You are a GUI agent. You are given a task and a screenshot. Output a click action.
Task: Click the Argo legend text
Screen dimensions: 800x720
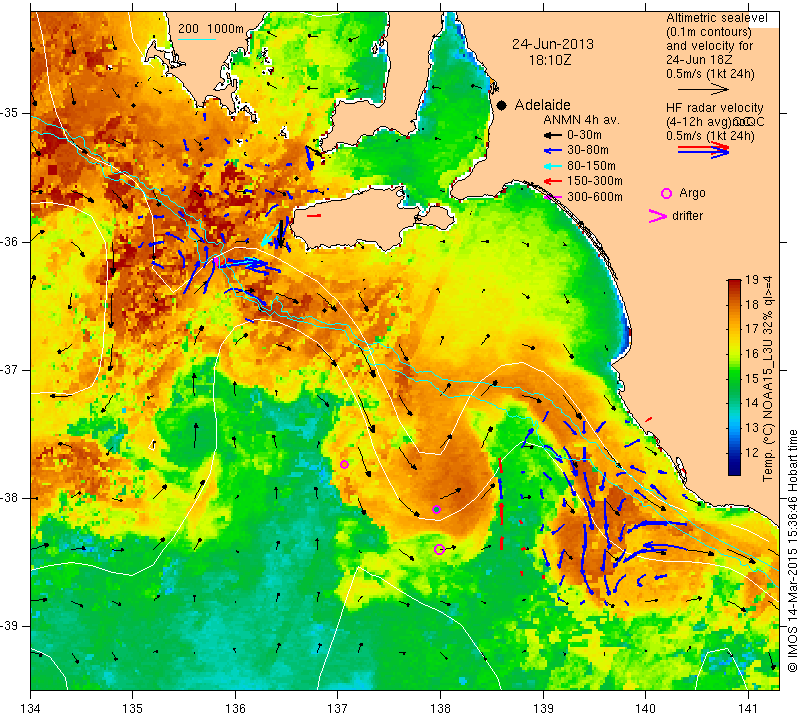click(x=692, y=193)
